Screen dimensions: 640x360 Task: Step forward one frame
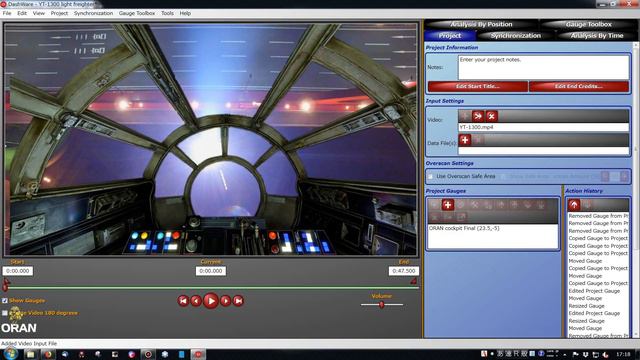(225, 301)
